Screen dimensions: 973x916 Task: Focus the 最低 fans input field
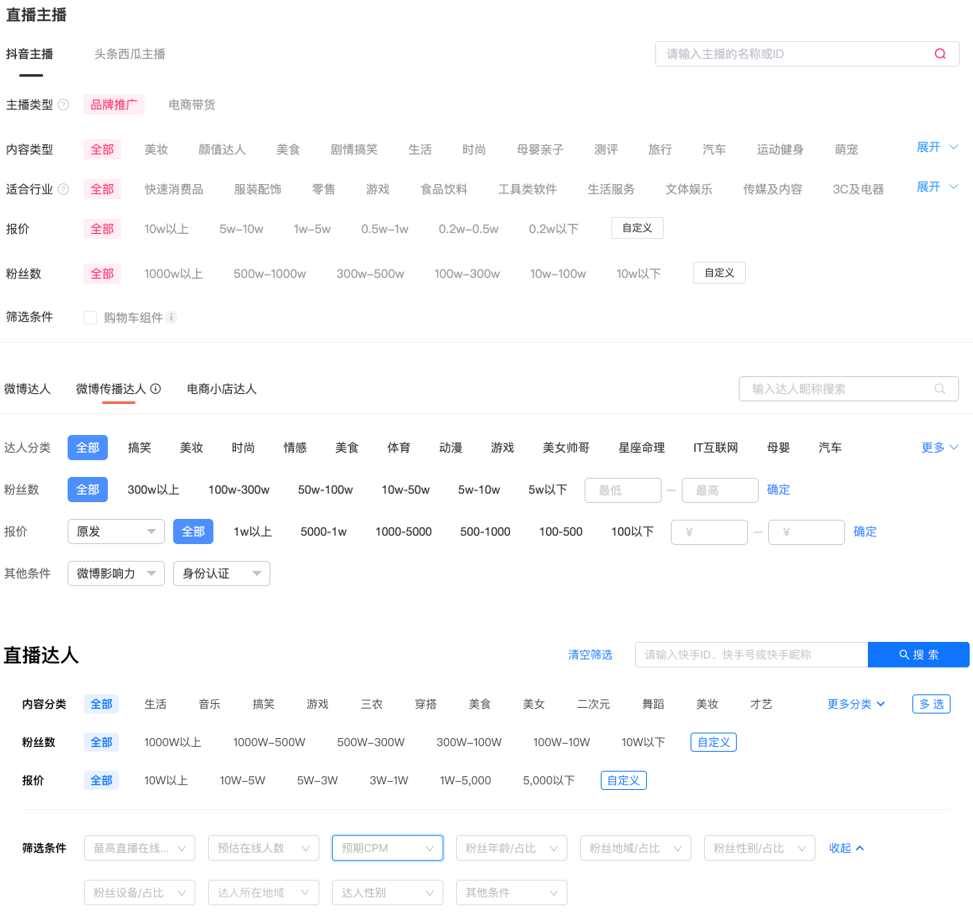pyautogui.click(x=623, y=490)
